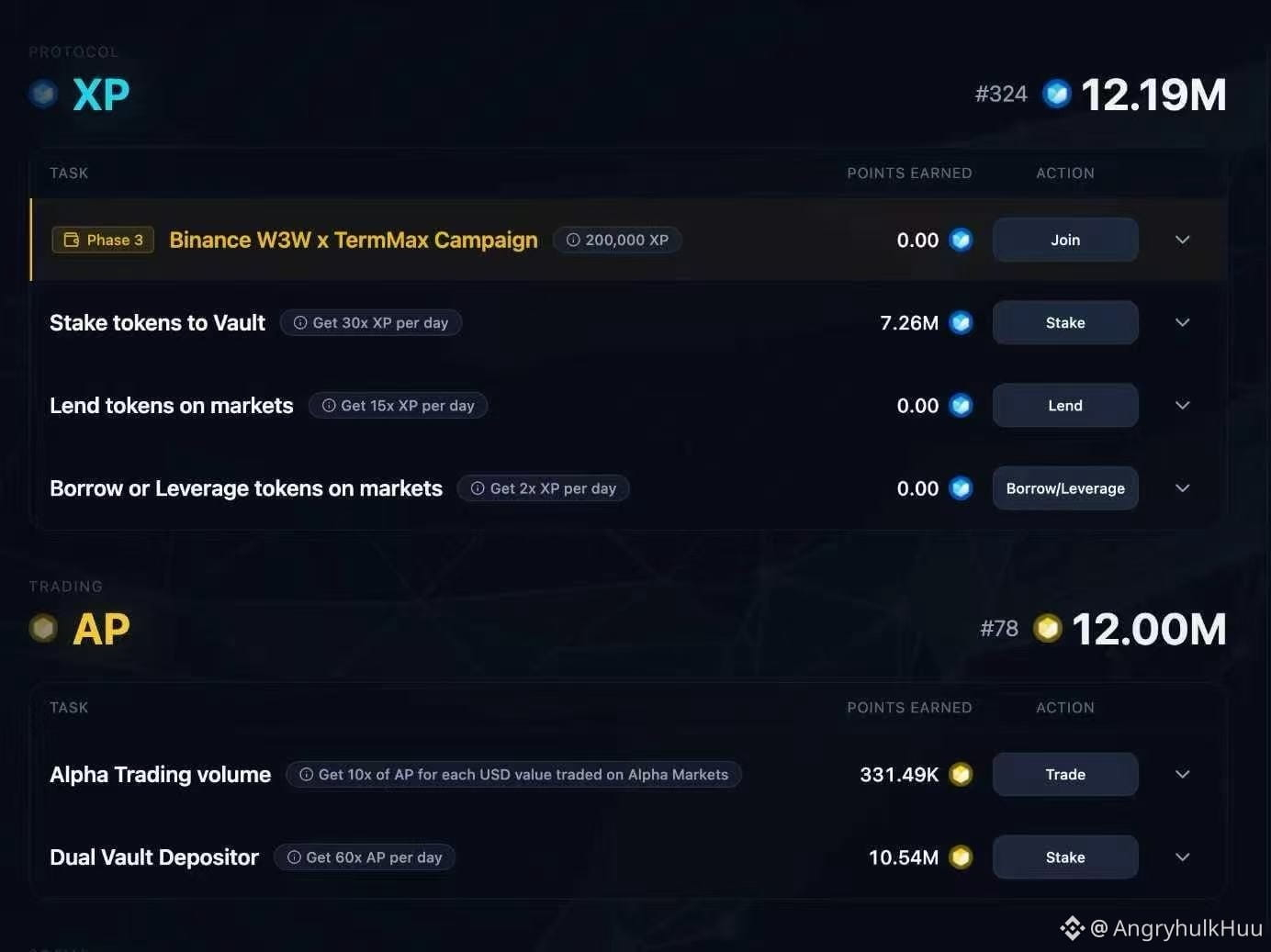The width and height of the screenshot is (1271, 952).
Task: Click XP cube in Binance W3W campaign row
Action: point(961,240)
